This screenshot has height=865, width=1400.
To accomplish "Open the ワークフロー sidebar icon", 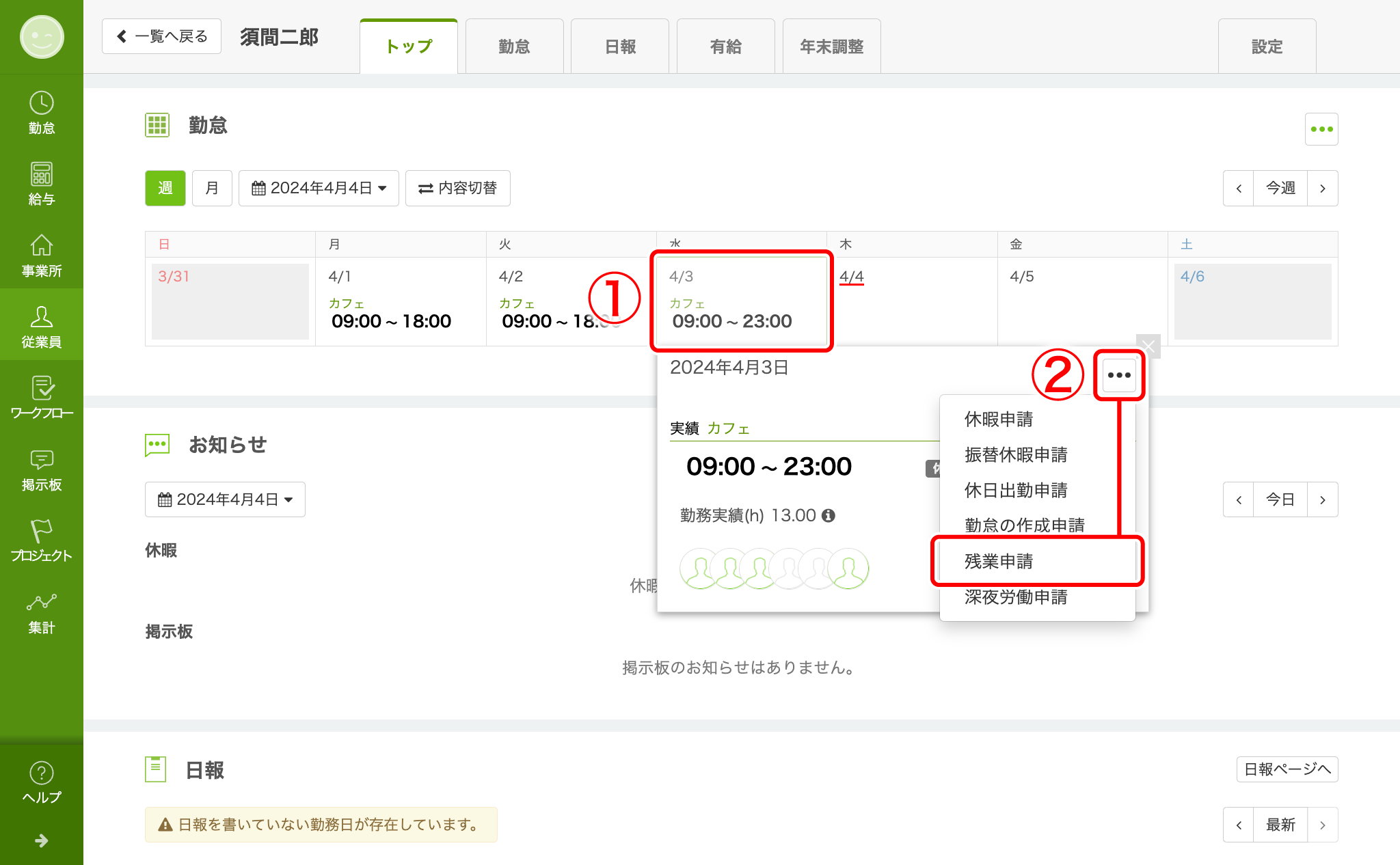I will tap(42, 398).
